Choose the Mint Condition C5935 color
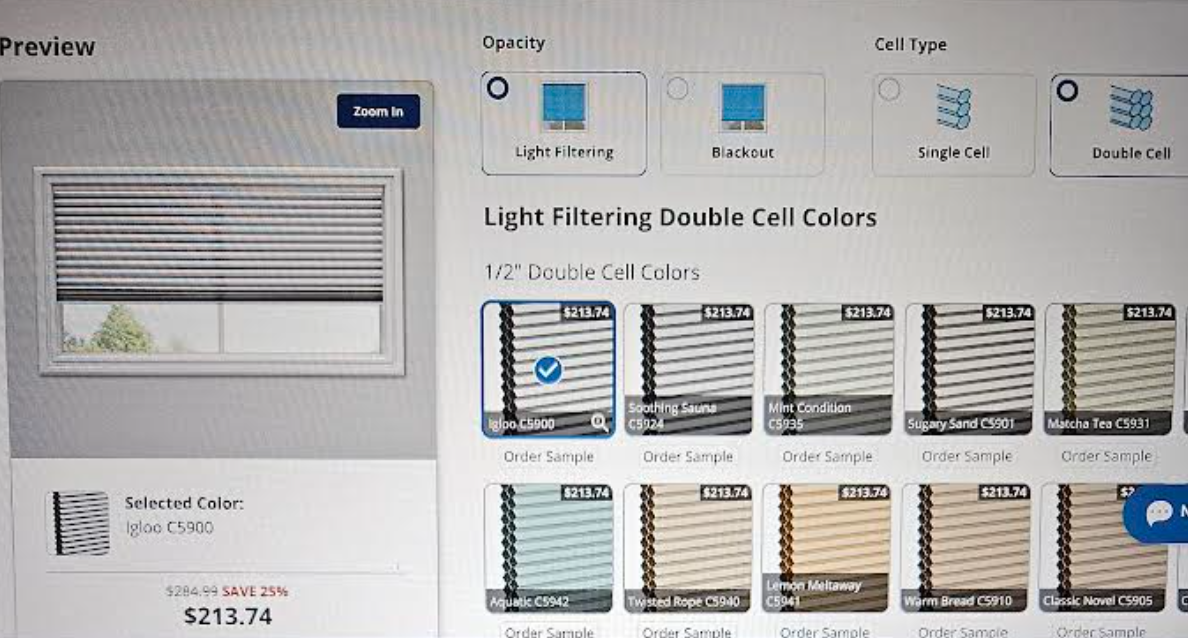Screen dimensions: 1188x638 828,369
